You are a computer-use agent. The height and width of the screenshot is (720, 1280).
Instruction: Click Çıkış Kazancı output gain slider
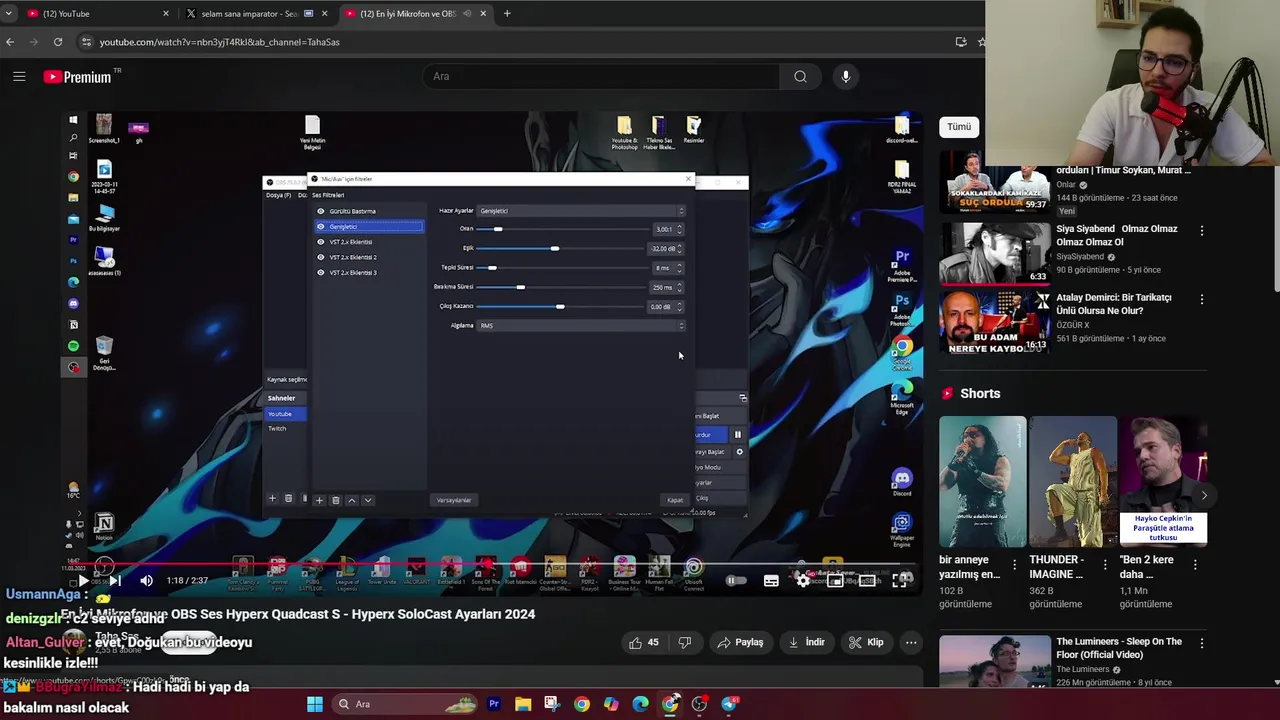562,306
